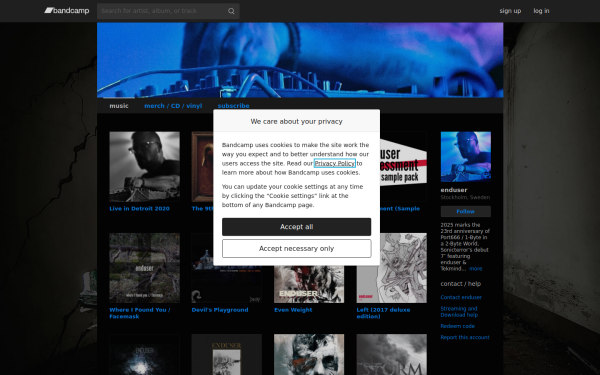This screenshot has width=600, height=375.
Task: Click the search magnifier icon
Action: [x=231, y=11]
